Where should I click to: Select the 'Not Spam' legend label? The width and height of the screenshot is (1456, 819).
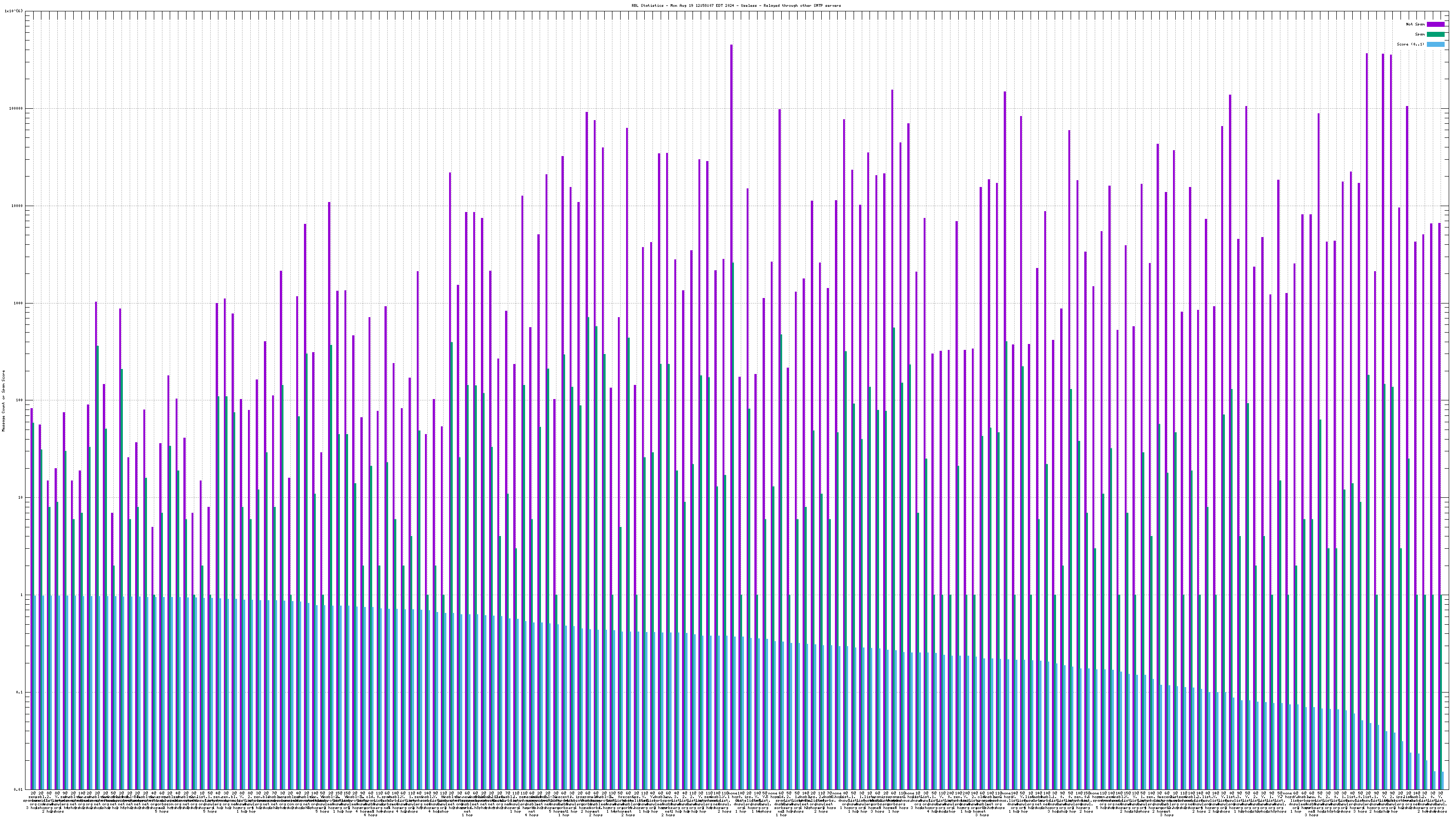1416,24
